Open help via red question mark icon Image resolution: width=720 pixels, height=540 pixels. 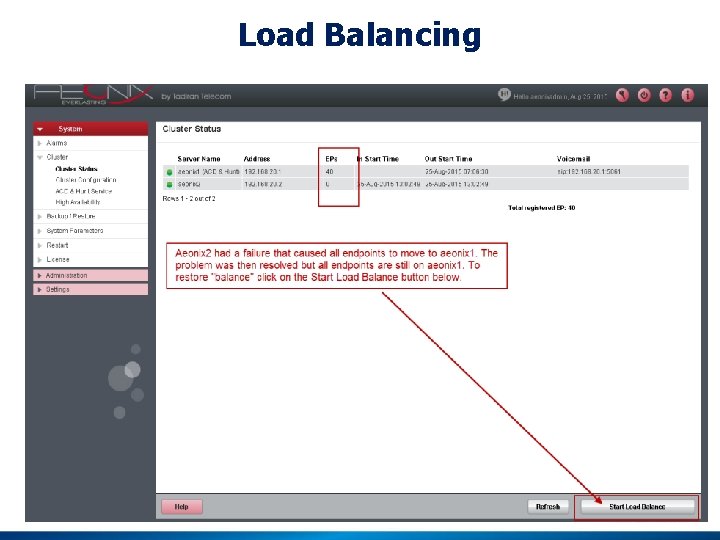(x=666, y=96)
